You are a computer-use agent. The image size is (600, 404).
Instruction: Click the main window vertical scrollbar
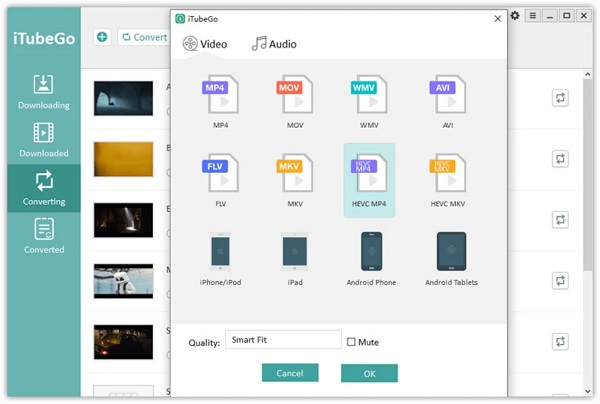coord(588,175)
